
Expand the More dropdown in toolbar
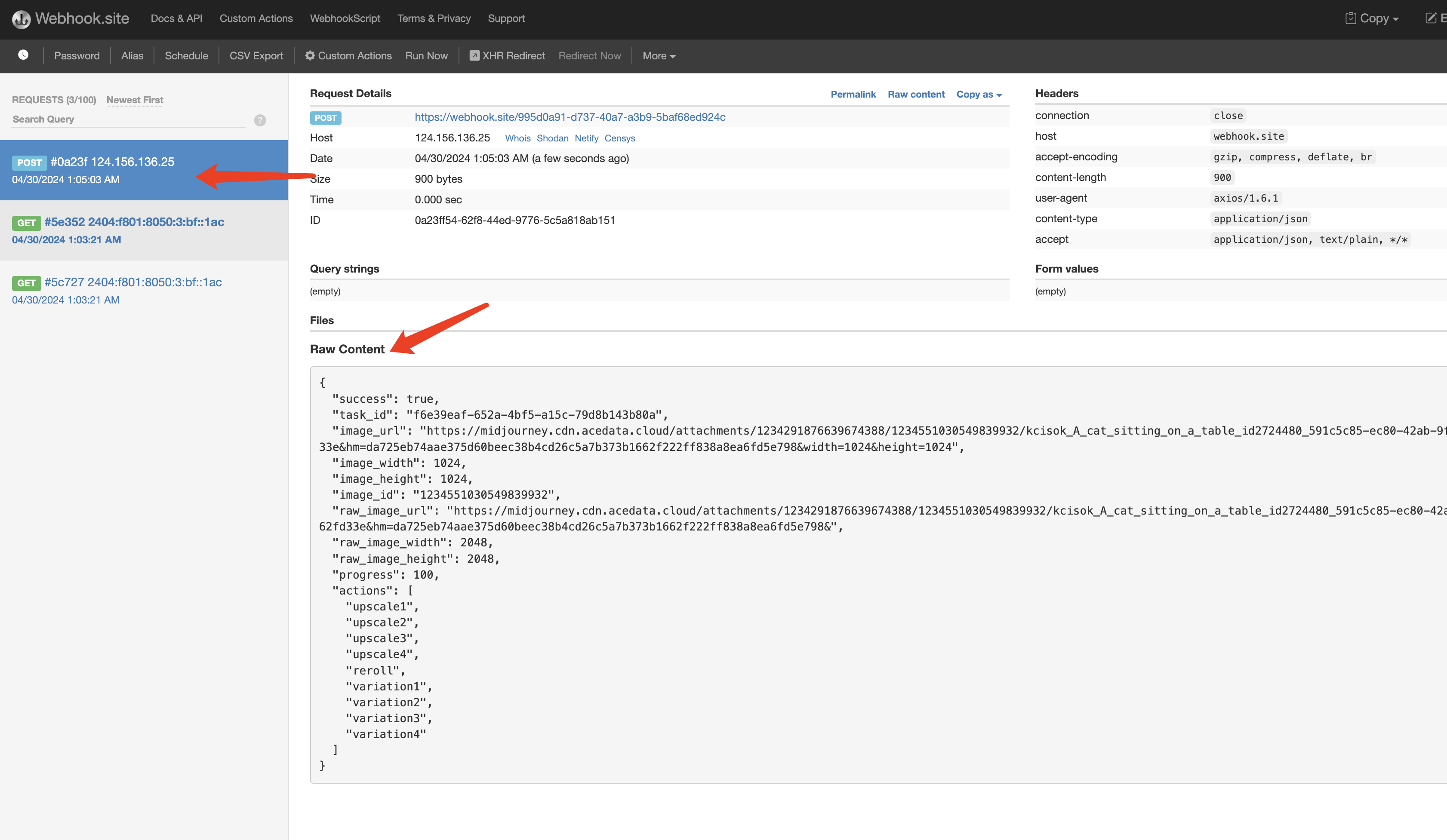pos(660,56)
